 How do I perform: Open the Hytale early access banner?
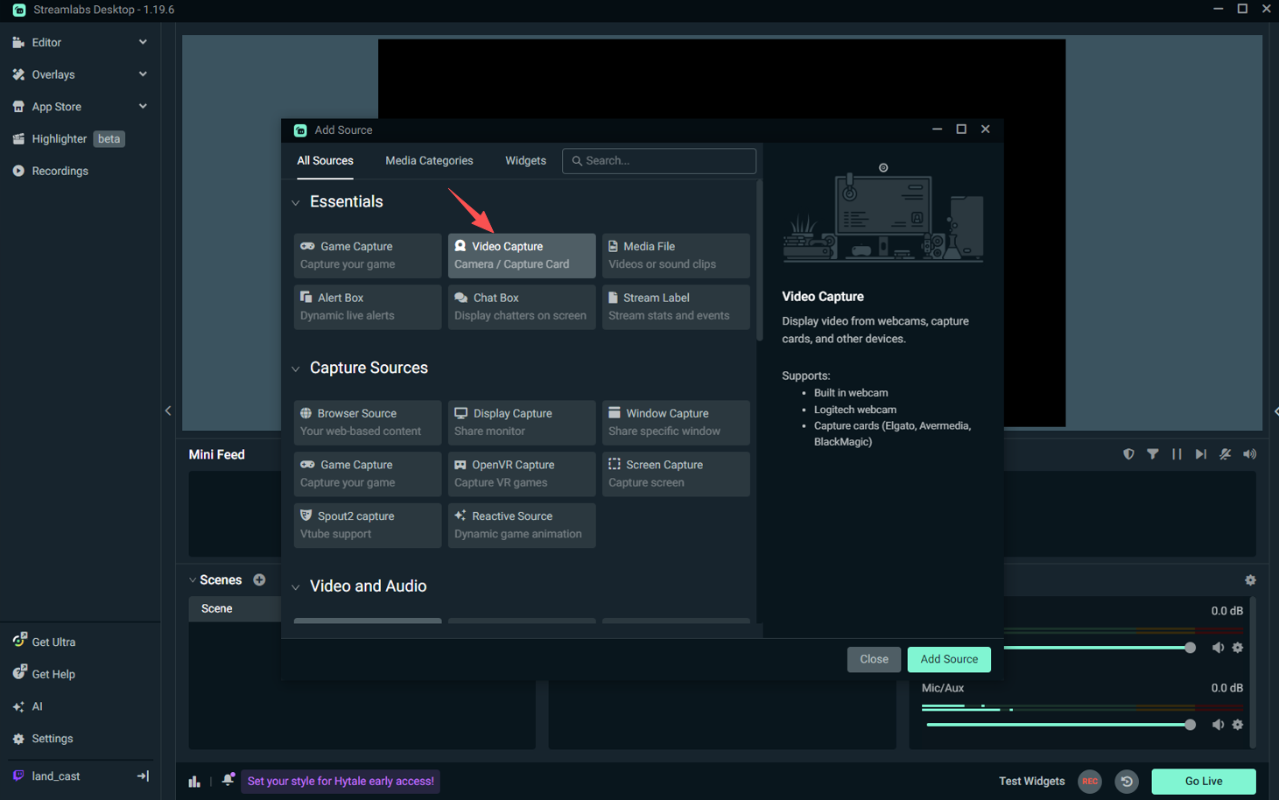(x=340, y=781)
